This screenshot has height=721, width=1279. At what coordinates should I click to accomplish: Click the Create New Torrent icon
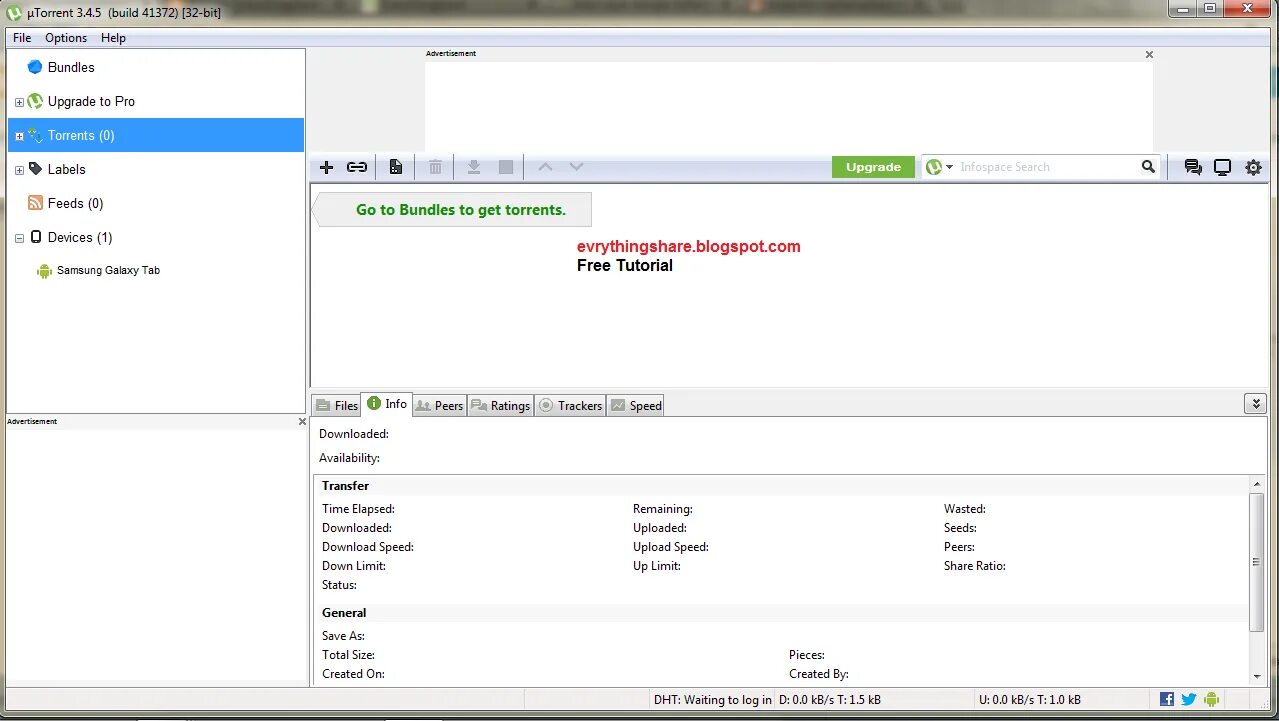(x=396, y=167)
